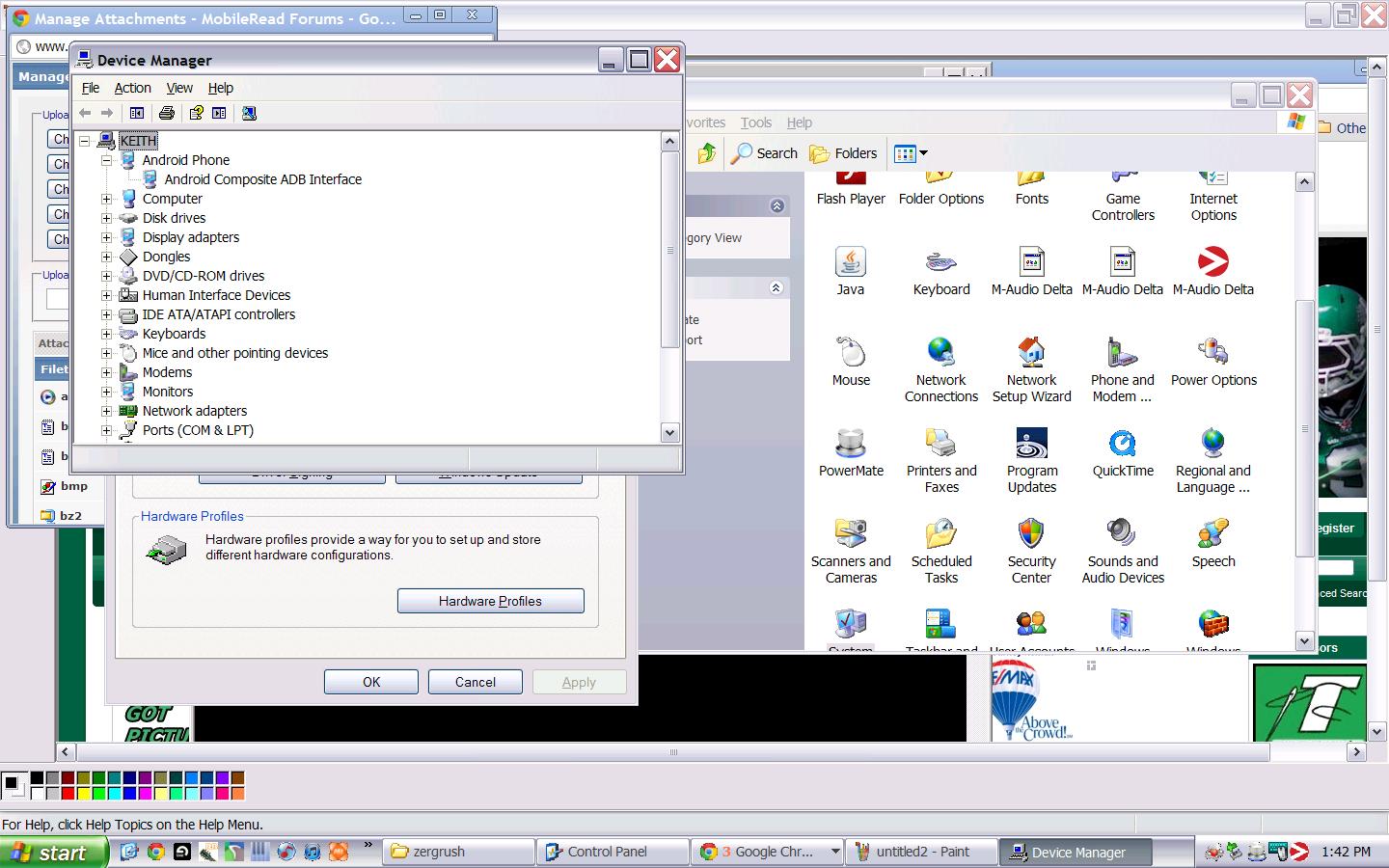Switch to Control Panel taskbar button

(613, 853)
